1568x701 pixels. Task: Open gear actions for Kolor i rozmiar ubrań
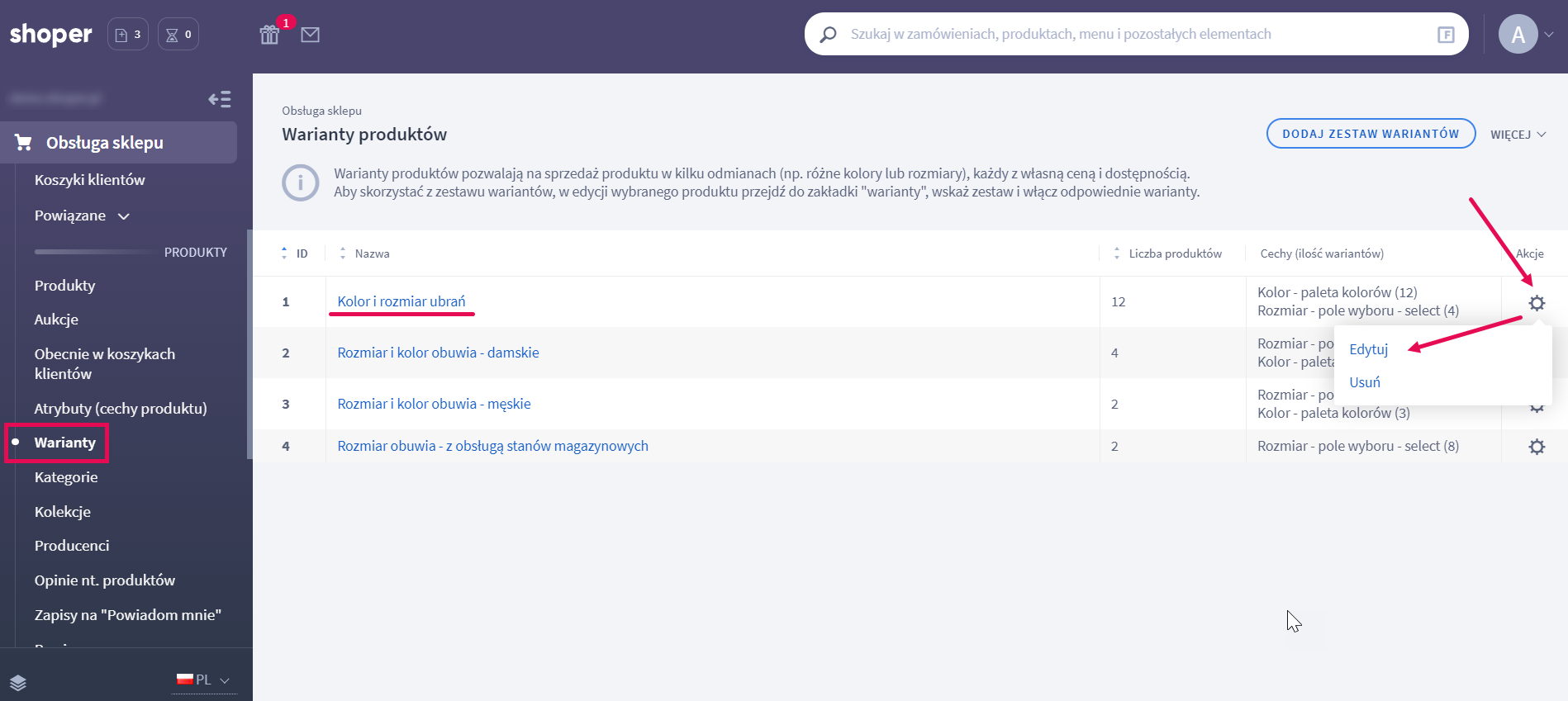pyautogui.click(x=1536, y=303)
